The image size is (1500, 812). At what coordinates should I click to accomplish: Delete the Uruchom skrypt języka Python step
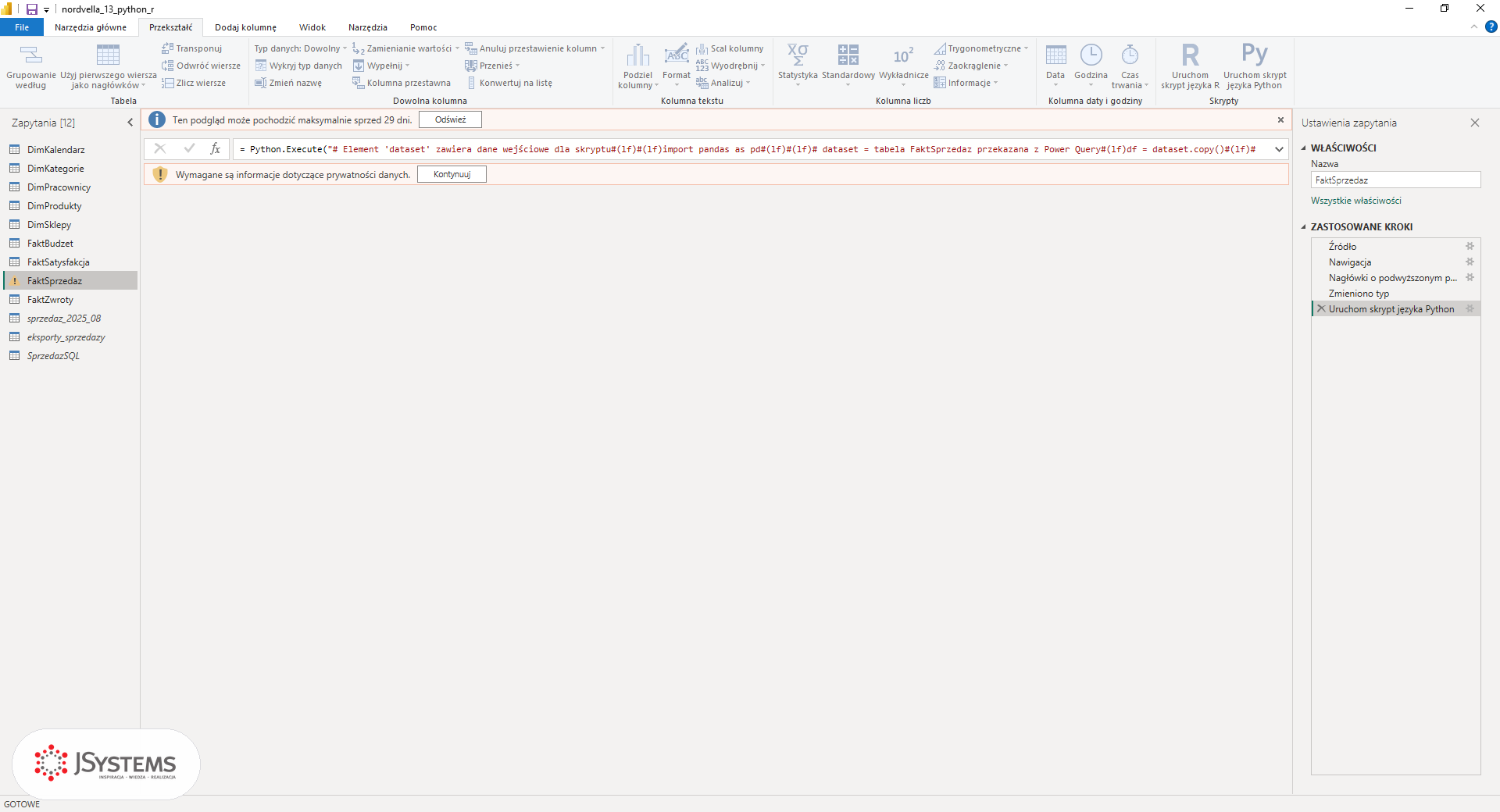(x=1321, y=308)
